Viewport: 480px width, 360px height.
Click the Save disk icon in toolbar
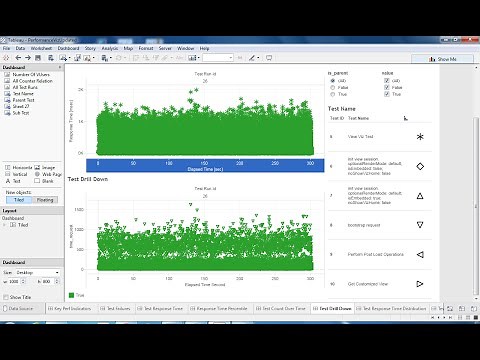38,58
